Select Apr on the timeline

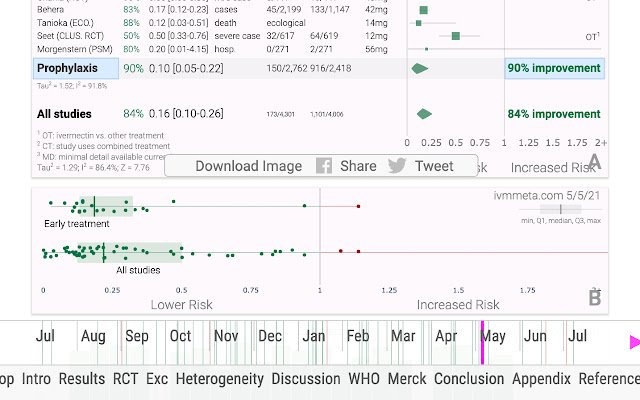(446, 336)
